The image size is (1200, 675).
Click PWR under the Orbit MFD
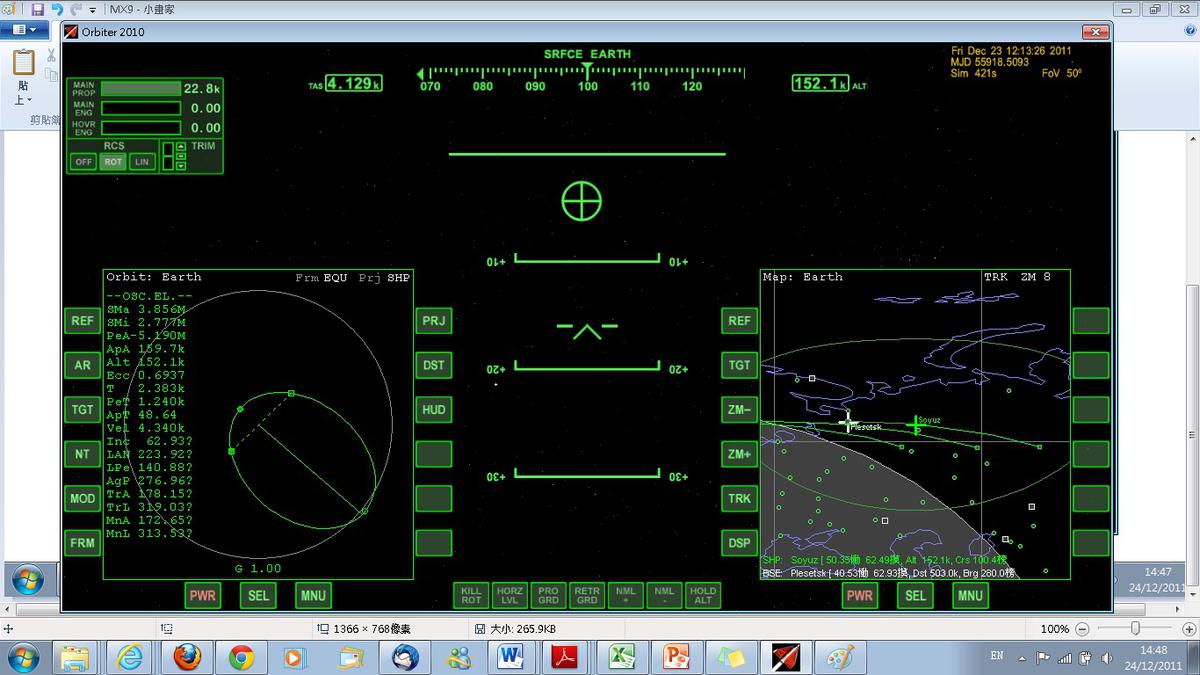click(203, 595)
